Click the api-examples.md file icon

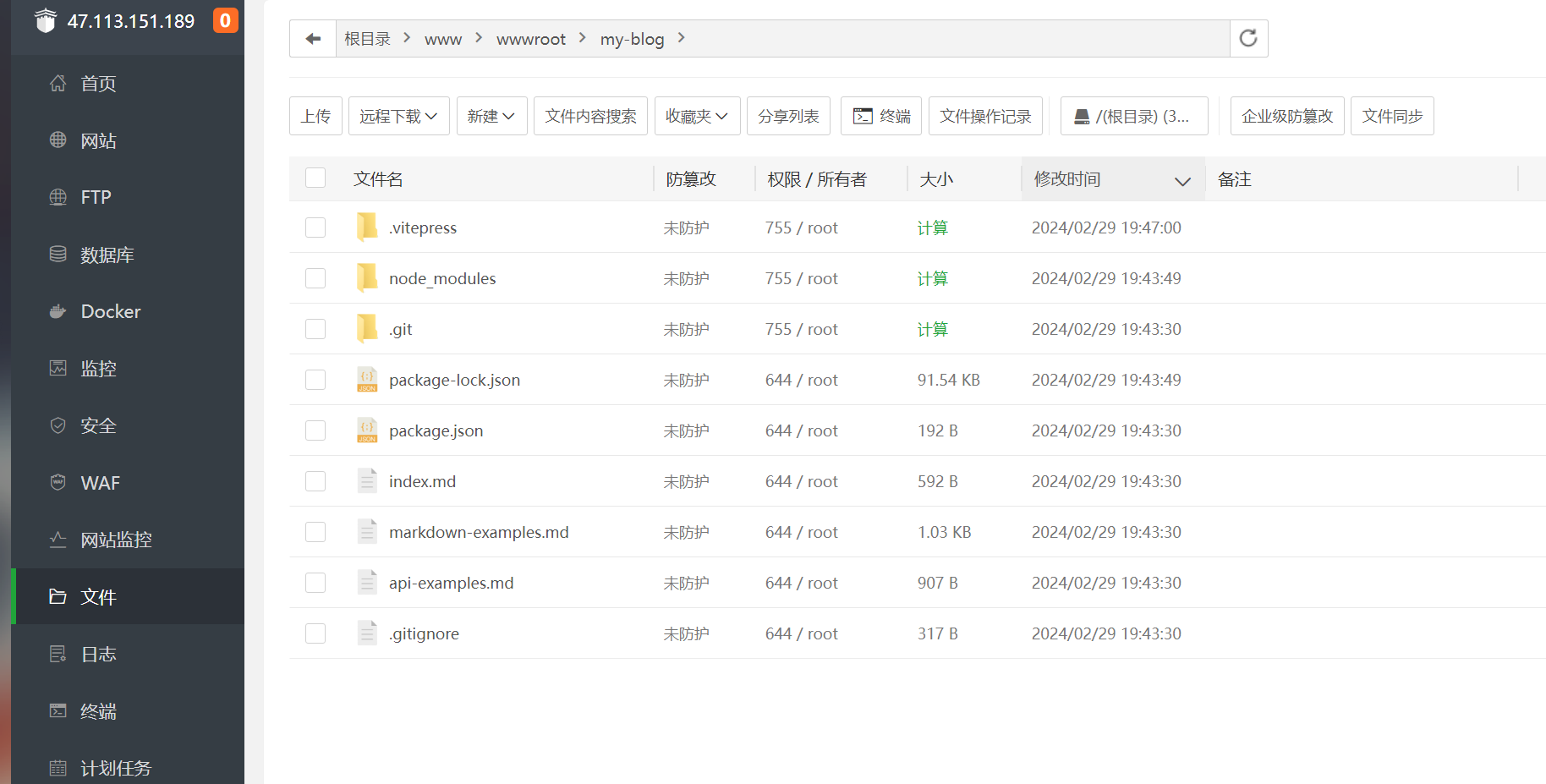coord(367,583)
